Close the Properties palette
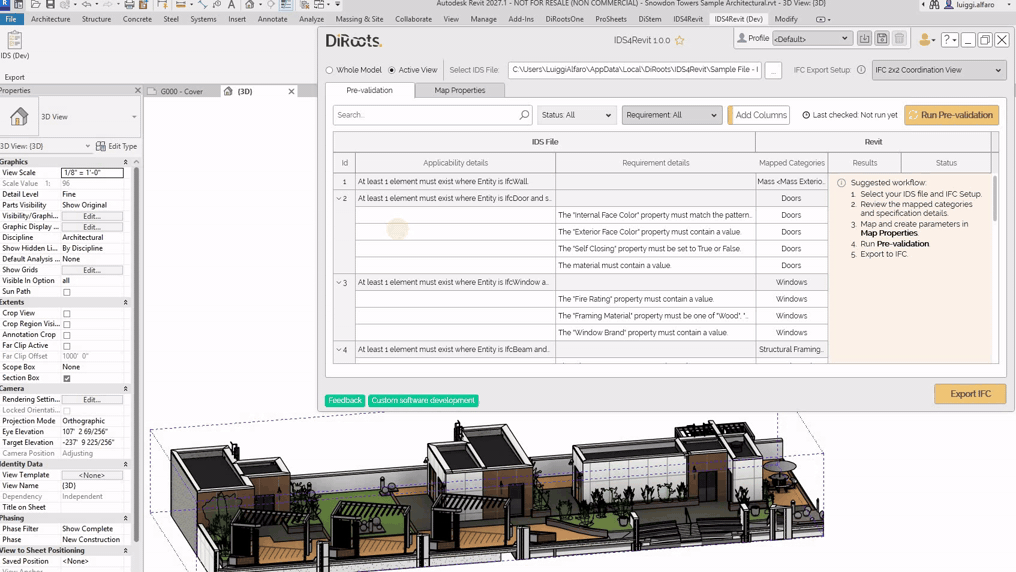The width and height of the screenshot is (1016, 572). coord(137,91)
